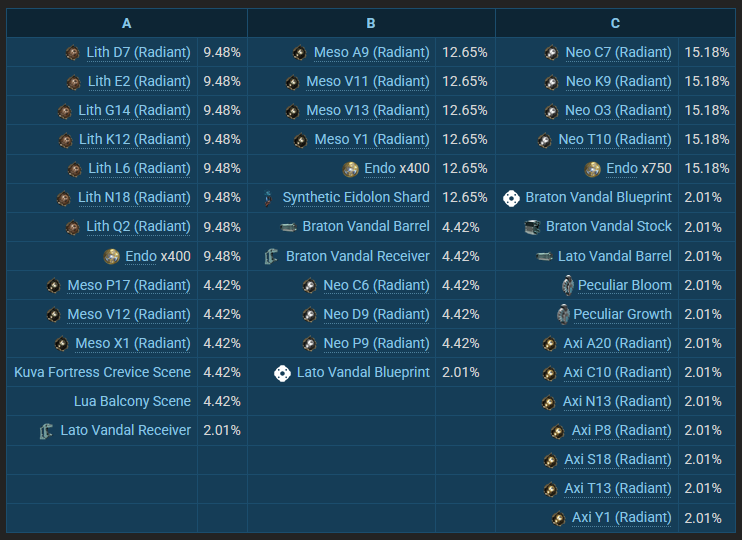Image resolution: width=742 pixels, height=540 pixels.
Task: Click the Neo T10 relic icon
Action: click(x=545, y=140)
